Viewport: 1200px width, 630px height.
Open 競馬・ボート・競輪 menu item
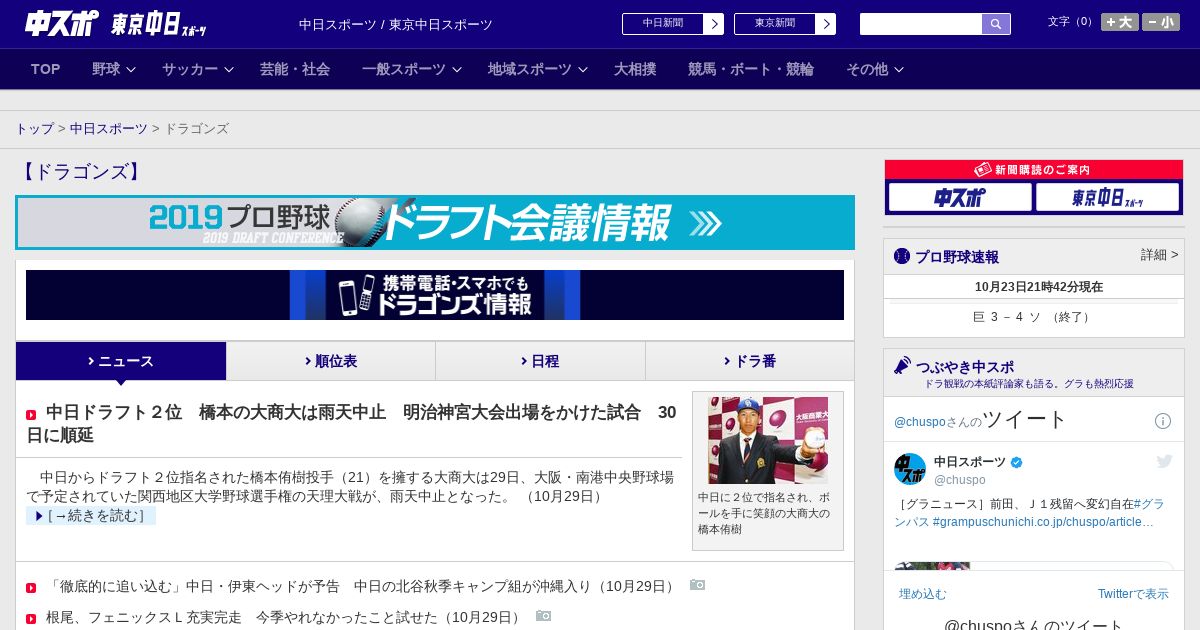751,69
